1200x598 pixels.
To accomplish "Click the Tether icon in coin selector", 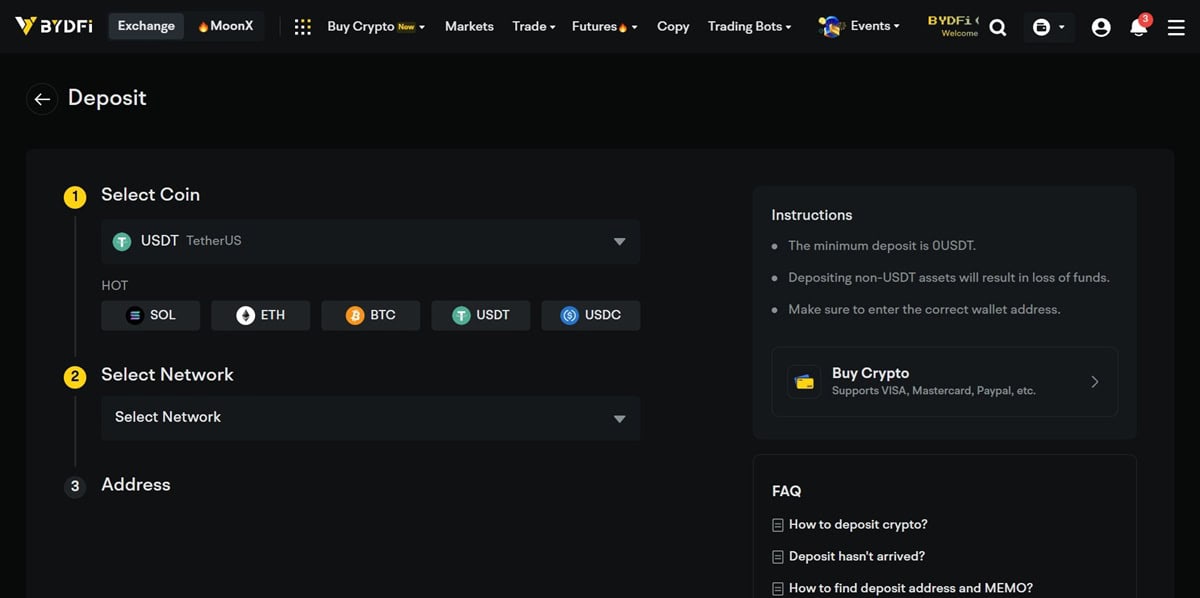I will tap(122, 241).
